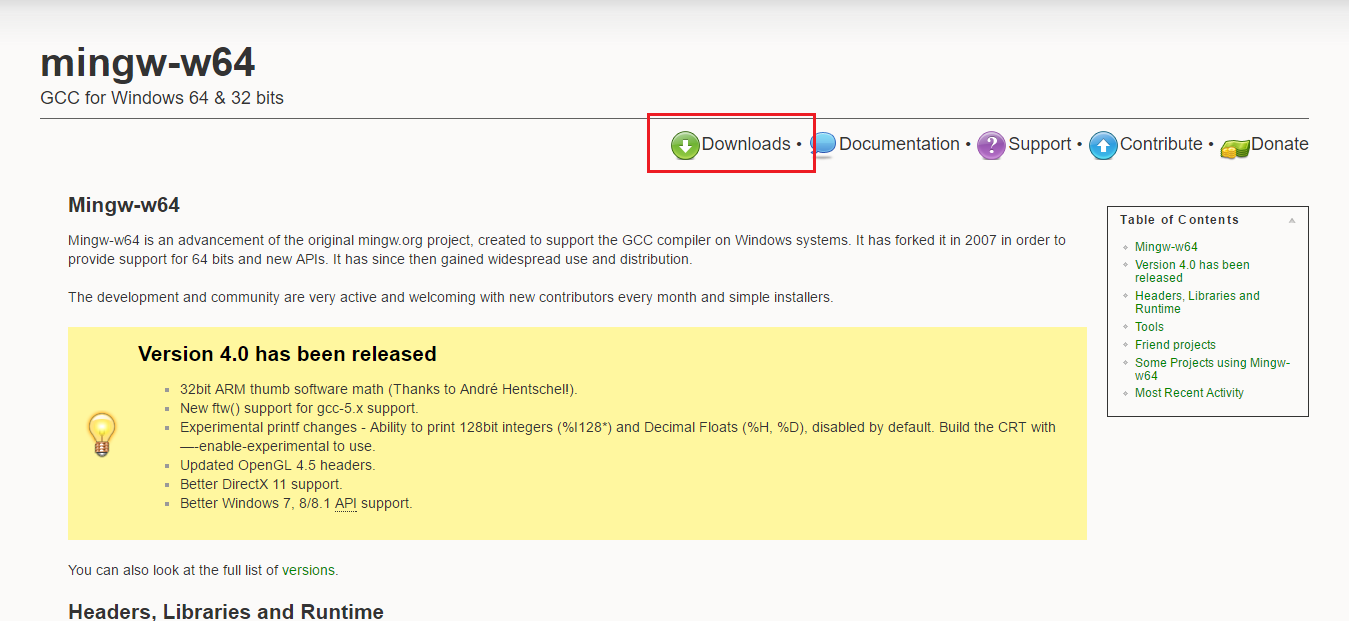Open the Support menu link
The image size is (1349, 621).
point(1040,144)
